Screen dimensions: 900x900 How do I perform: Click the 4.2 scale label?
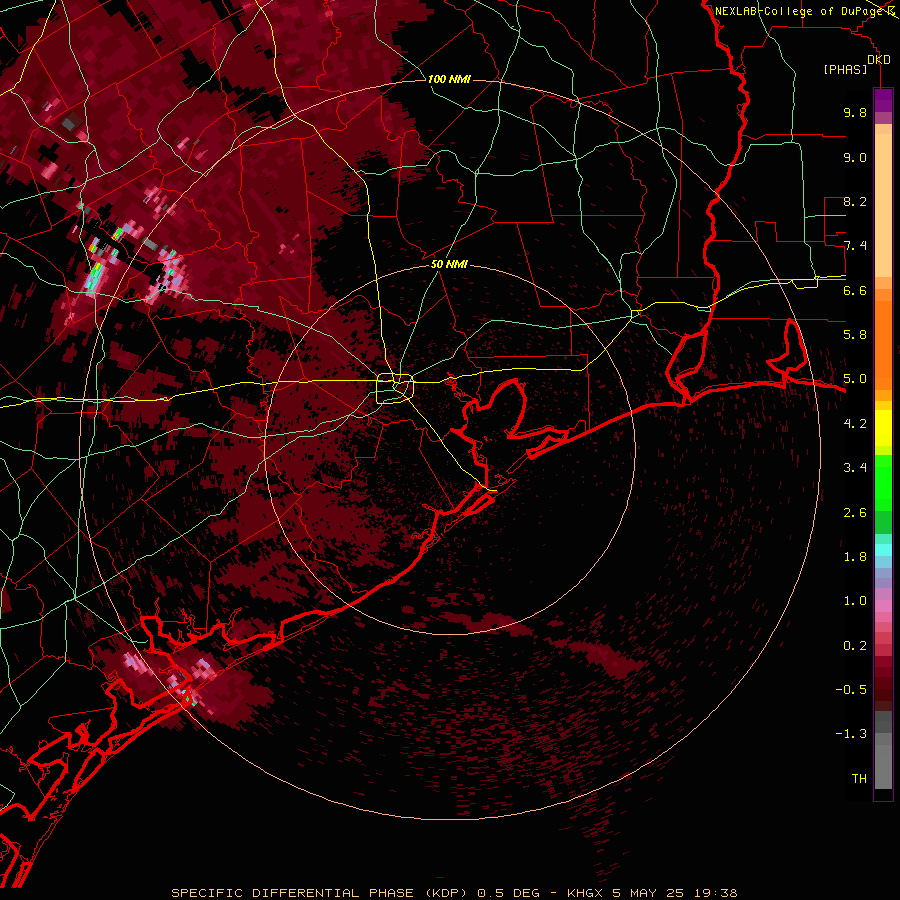(855, 424)
